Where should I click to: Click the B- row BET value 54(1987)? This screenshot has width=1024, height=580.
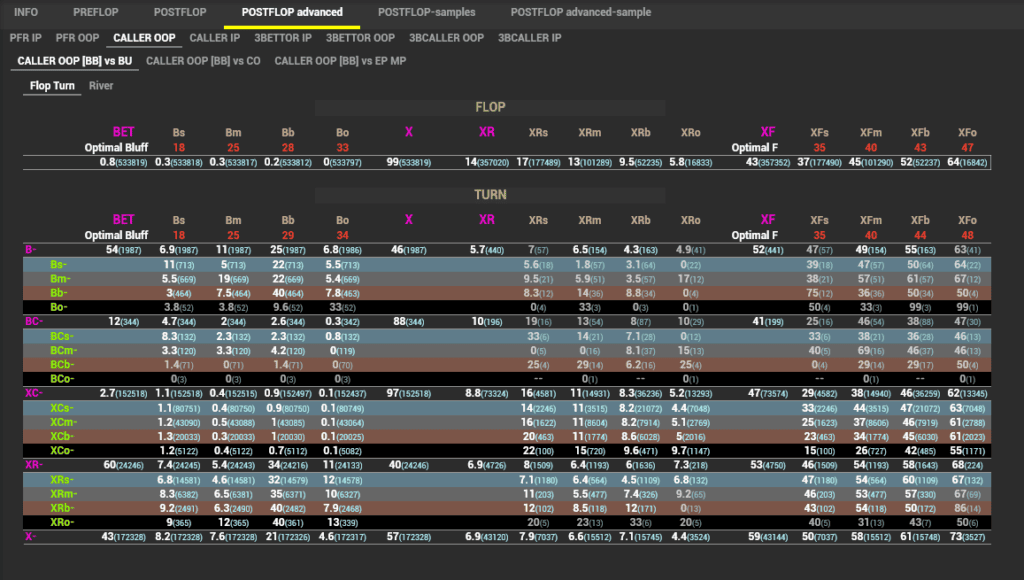(x=123, y=250)
